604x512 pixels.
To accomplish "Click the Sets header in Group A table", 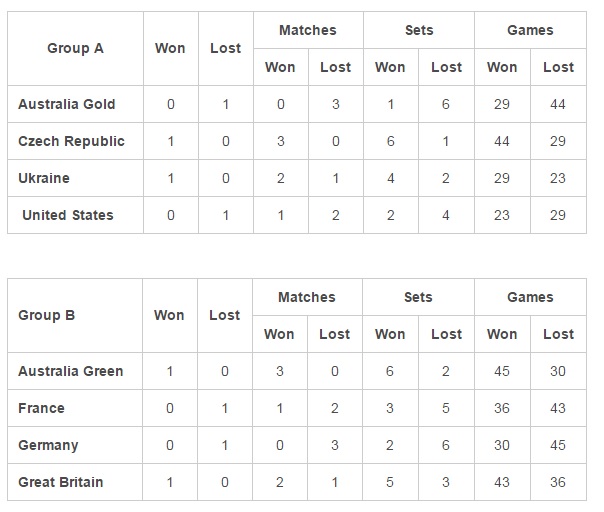I will click(418, 30).
